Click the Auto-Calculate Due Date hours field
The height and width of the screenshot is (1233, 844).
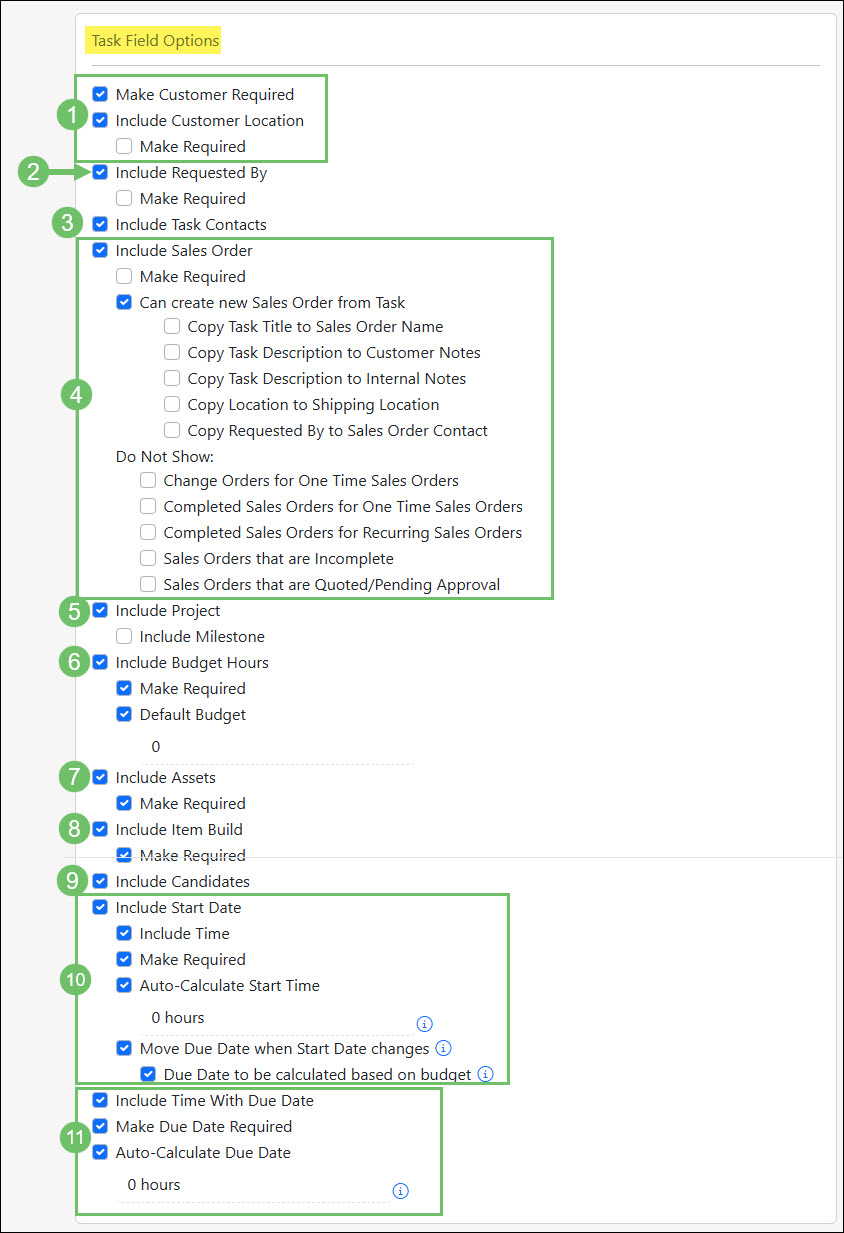(x=252, y=1185)
